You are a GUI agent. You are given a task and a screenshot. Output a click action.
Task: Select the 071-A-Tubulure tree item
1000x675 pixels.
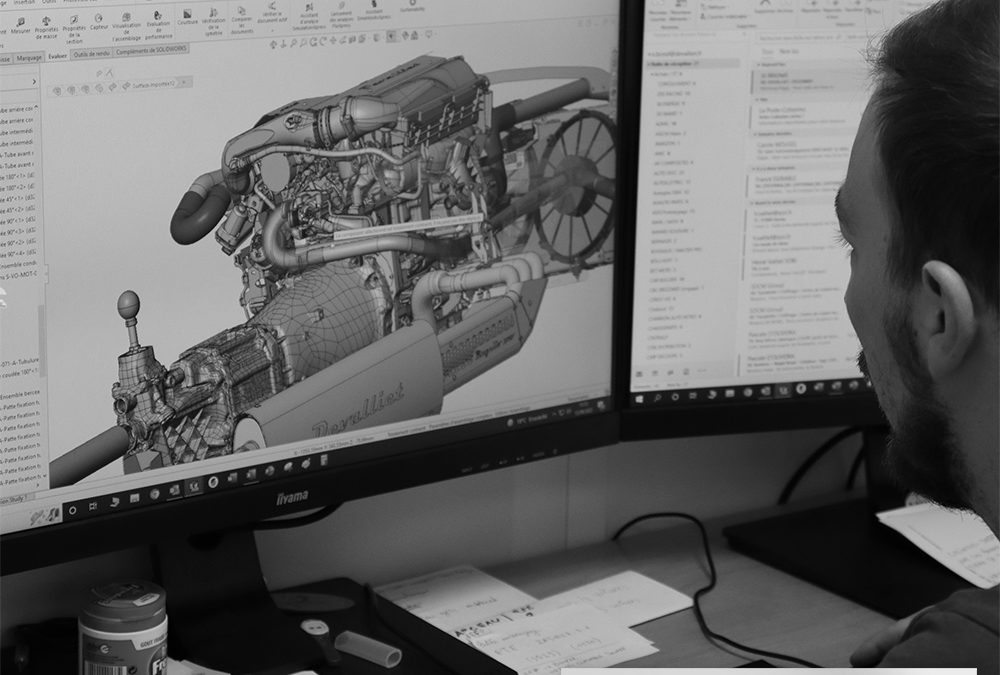(x=20, y=361)
